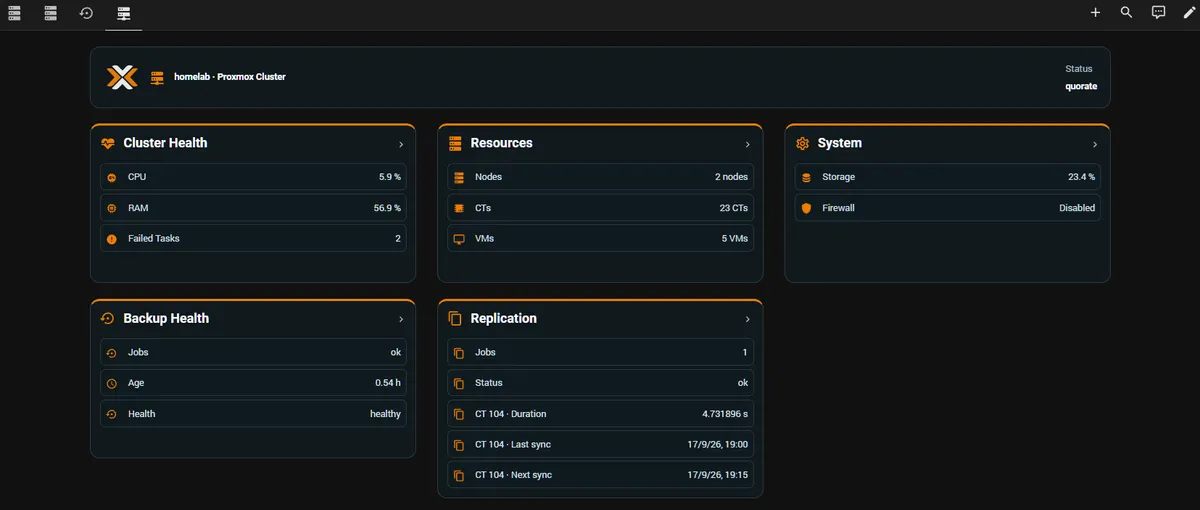This screenshot has height=510, width=1200.
Task: Expand Replication card chevron
Action: 748,319
